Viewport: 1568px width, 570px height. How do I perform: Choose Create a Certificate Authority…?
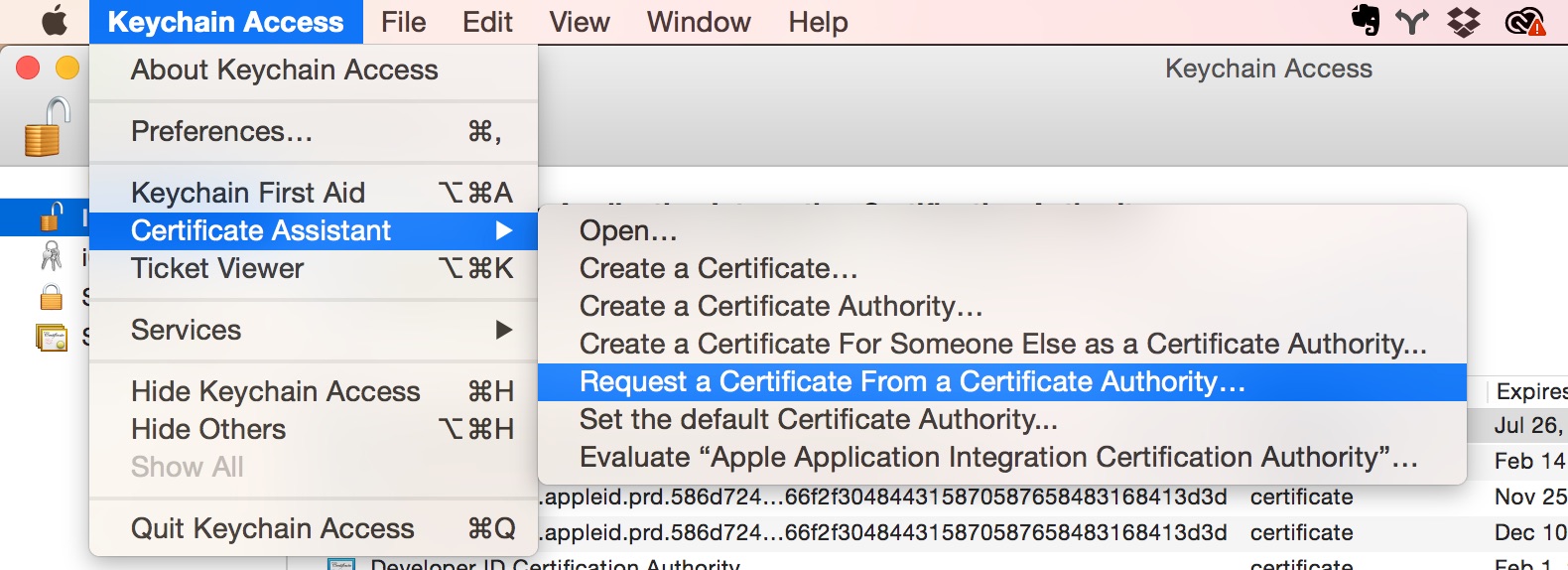tap(1002, 306)
